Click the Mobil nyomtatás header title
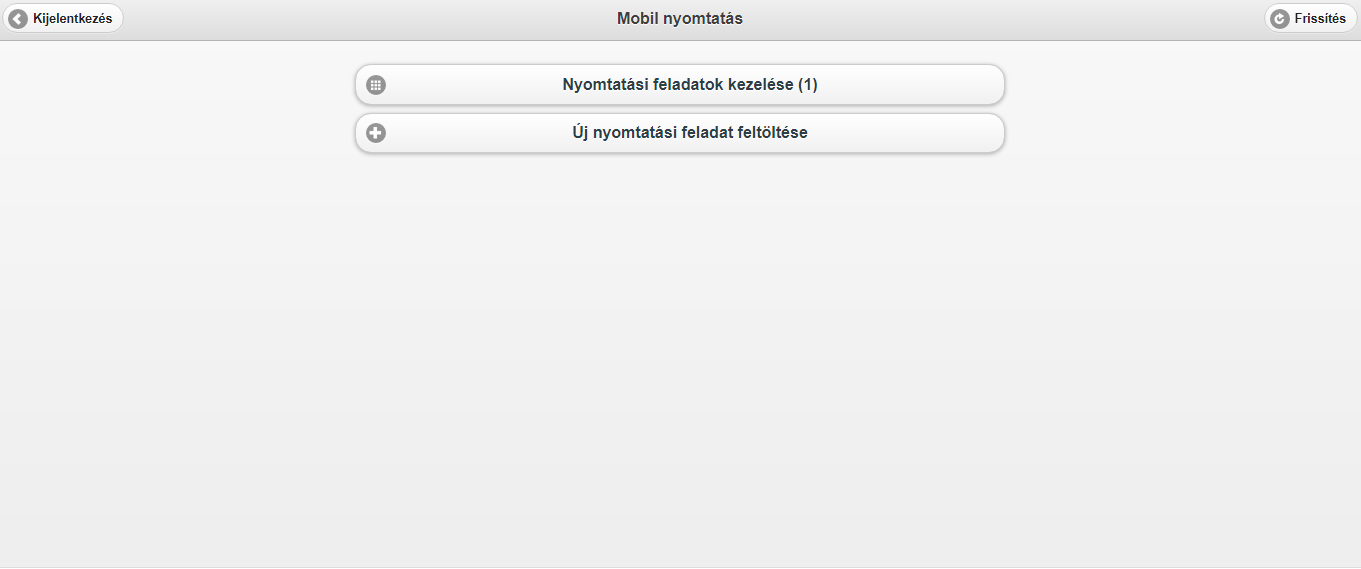The height and width of the screenshot is (569, 1361). tap(680, 19)
